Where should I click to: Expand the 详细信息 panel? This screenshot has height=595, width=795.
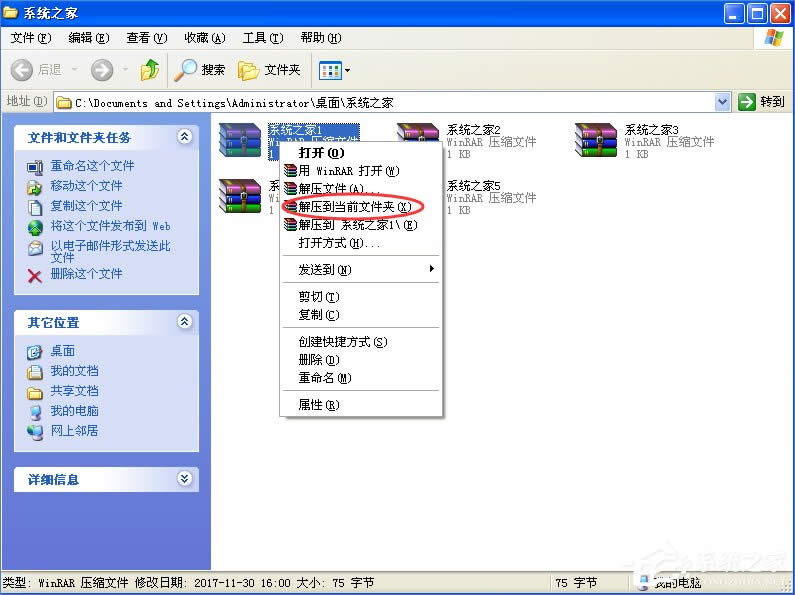tap(184, 479)
